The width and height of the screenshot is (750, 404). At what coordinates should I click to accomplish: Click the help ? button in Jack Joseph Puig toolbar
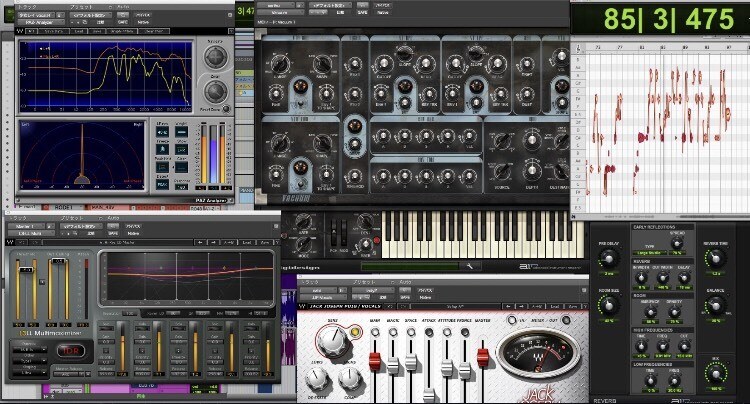(x=585, y=306)
